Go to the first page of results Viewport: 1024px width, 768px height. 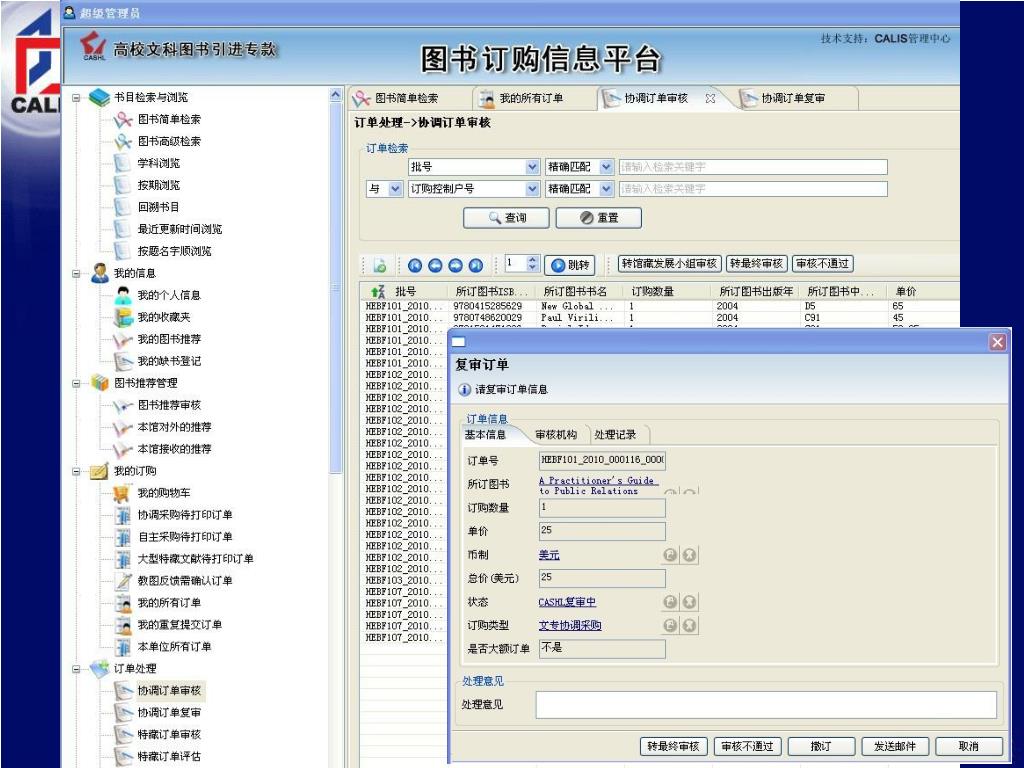(x=415, y=265)
